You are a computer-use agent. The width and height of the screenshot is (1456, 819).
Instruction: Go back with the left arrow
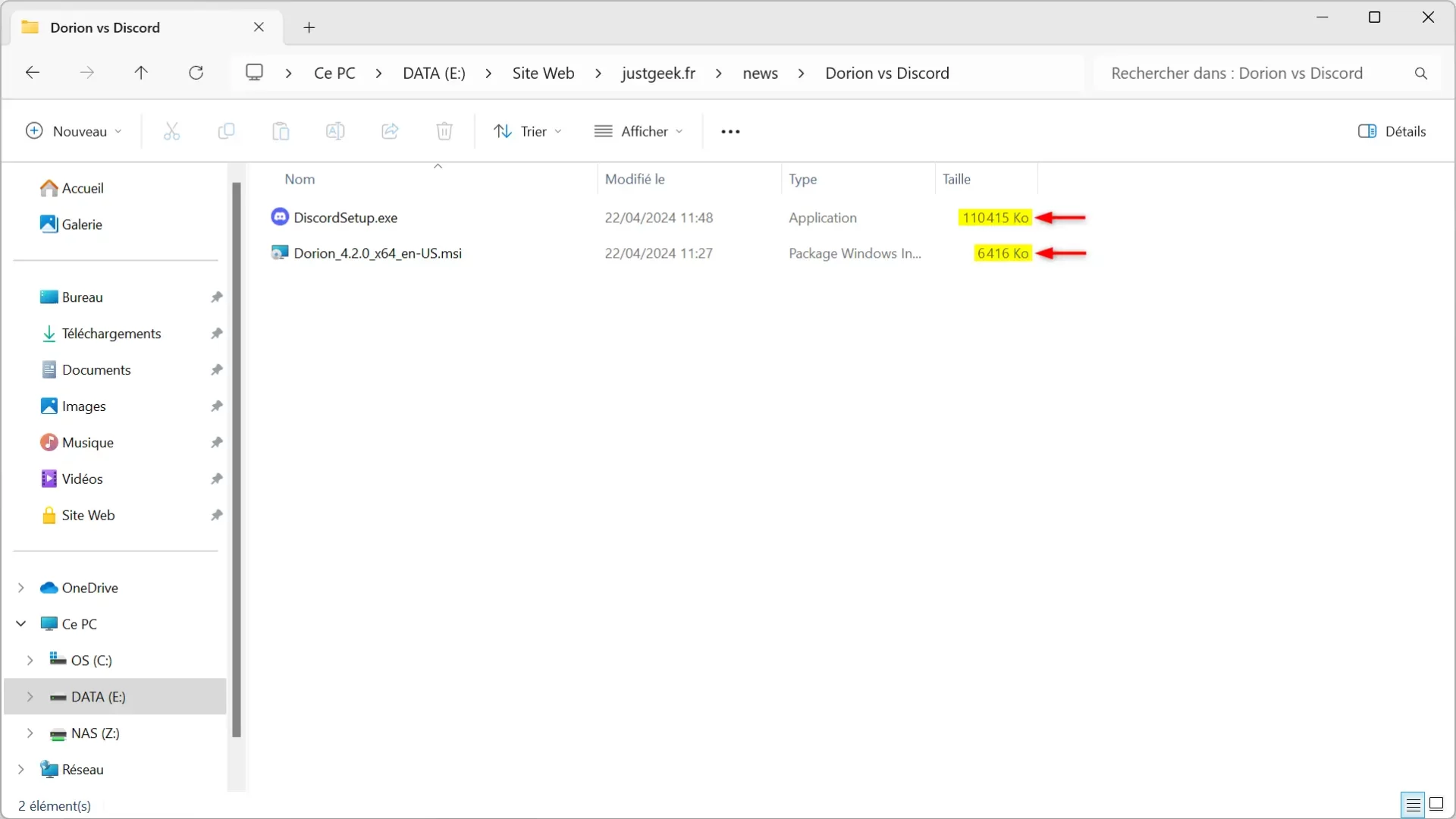(33, 73)
